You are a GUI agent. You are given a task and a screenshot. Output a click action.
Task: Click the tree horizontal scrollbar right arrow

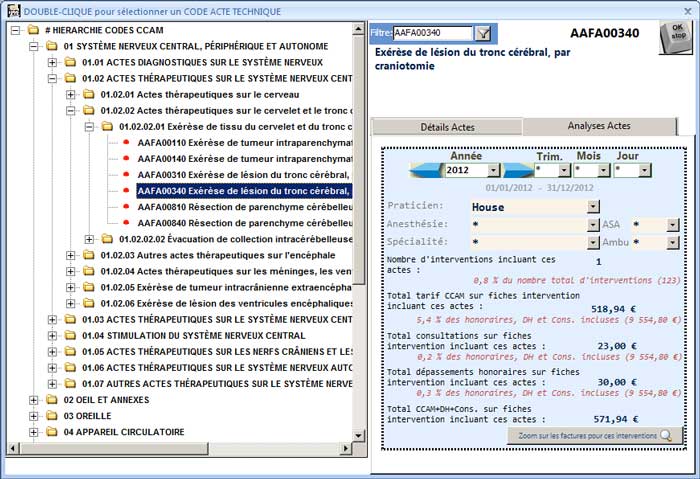(345, 448)
